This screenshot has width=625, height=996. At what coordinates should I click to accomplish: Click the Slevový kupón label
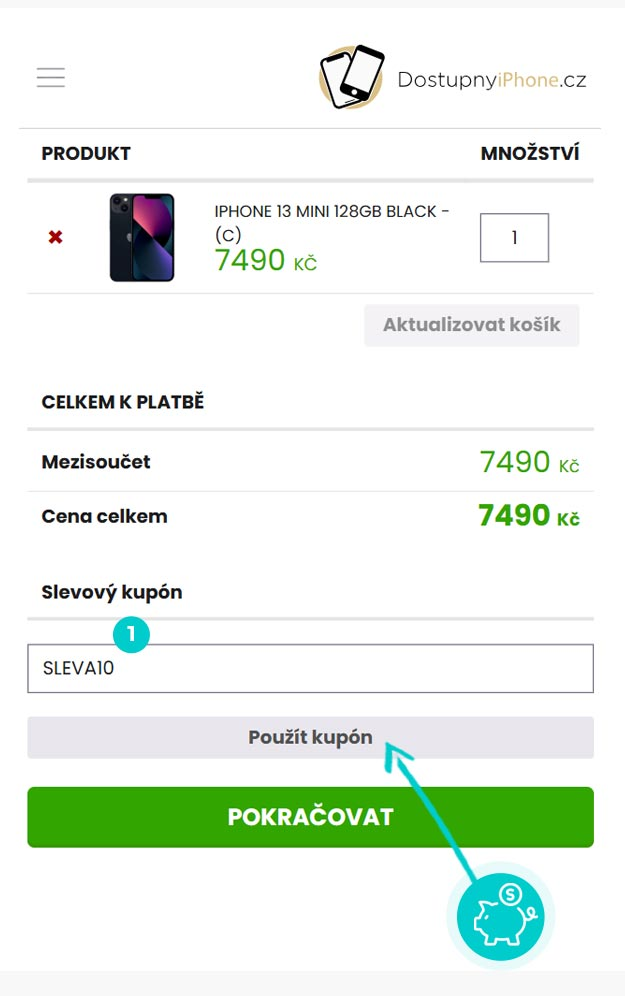pyautogui.click(x=112, y=592)
